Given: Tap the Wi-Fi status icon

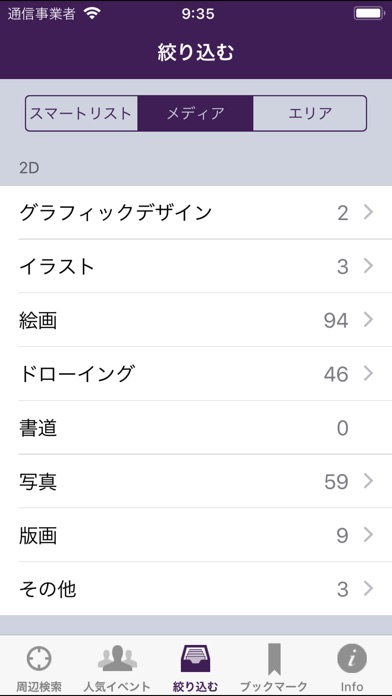Looking at the screenshot, I should click(x=92, y=14).
